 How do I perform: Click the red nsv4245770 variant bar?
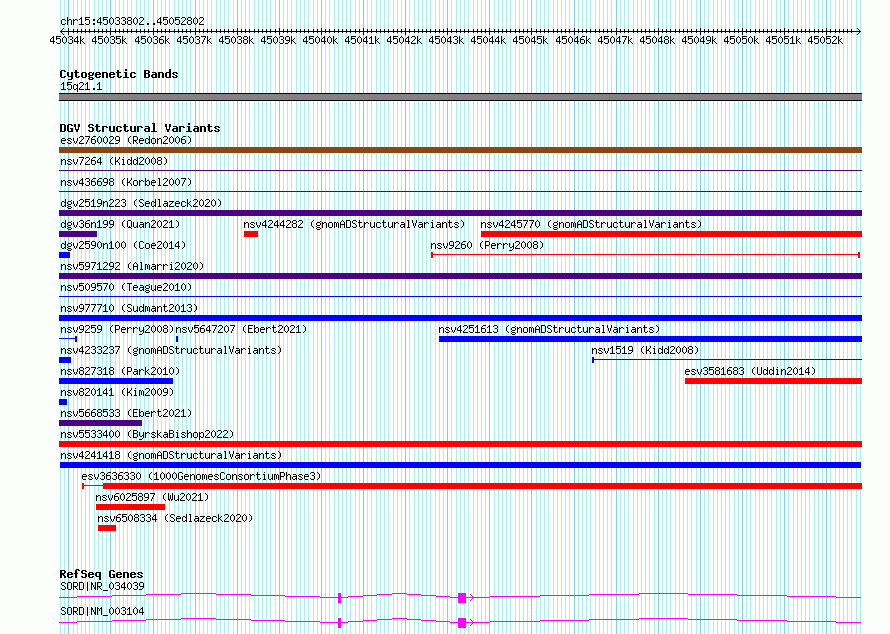coord(671,234)
